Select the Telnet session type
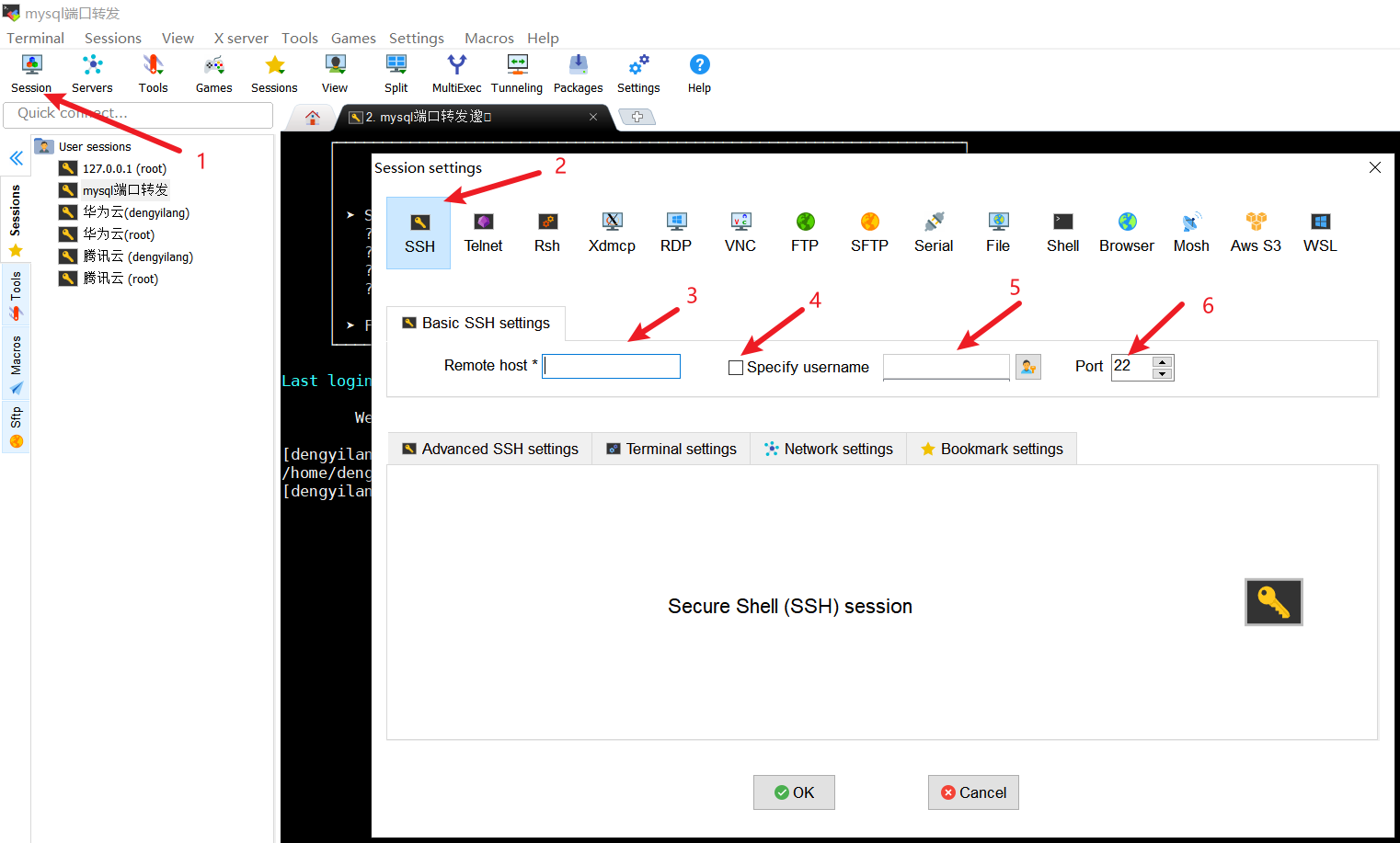 pyautogui.click(x=483, y=233)
